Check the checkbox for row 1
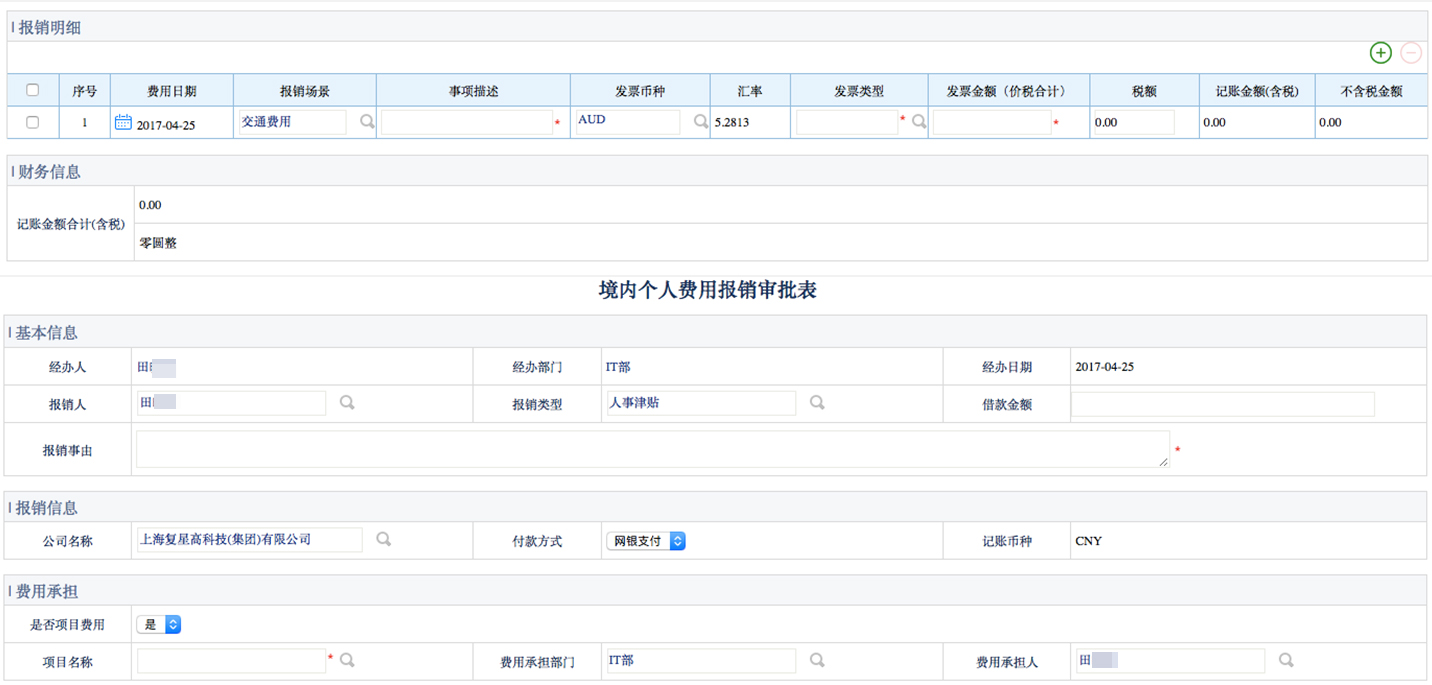Screen dimensions: 1432x685 (x=32, y=122)
